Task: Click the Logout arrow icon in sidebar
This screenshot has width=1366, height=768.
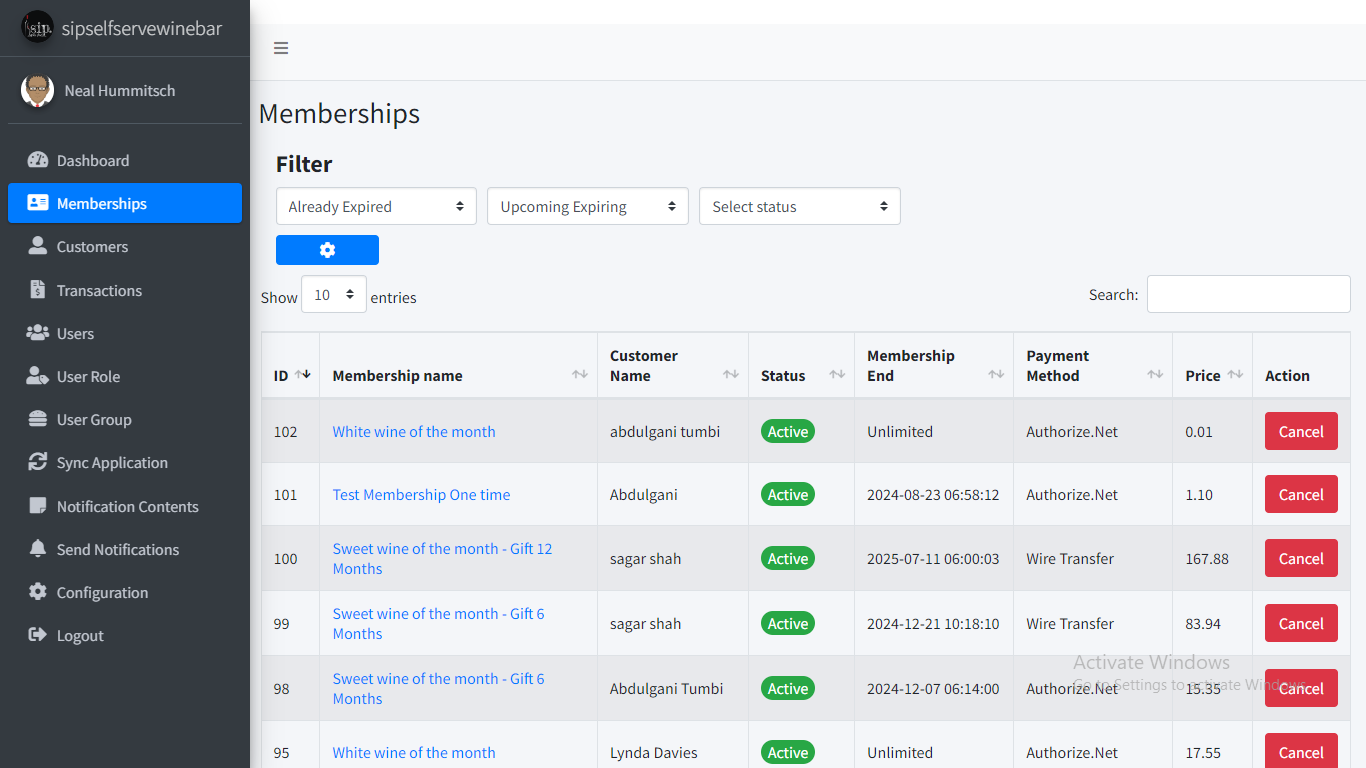Action: coord(38,635)
